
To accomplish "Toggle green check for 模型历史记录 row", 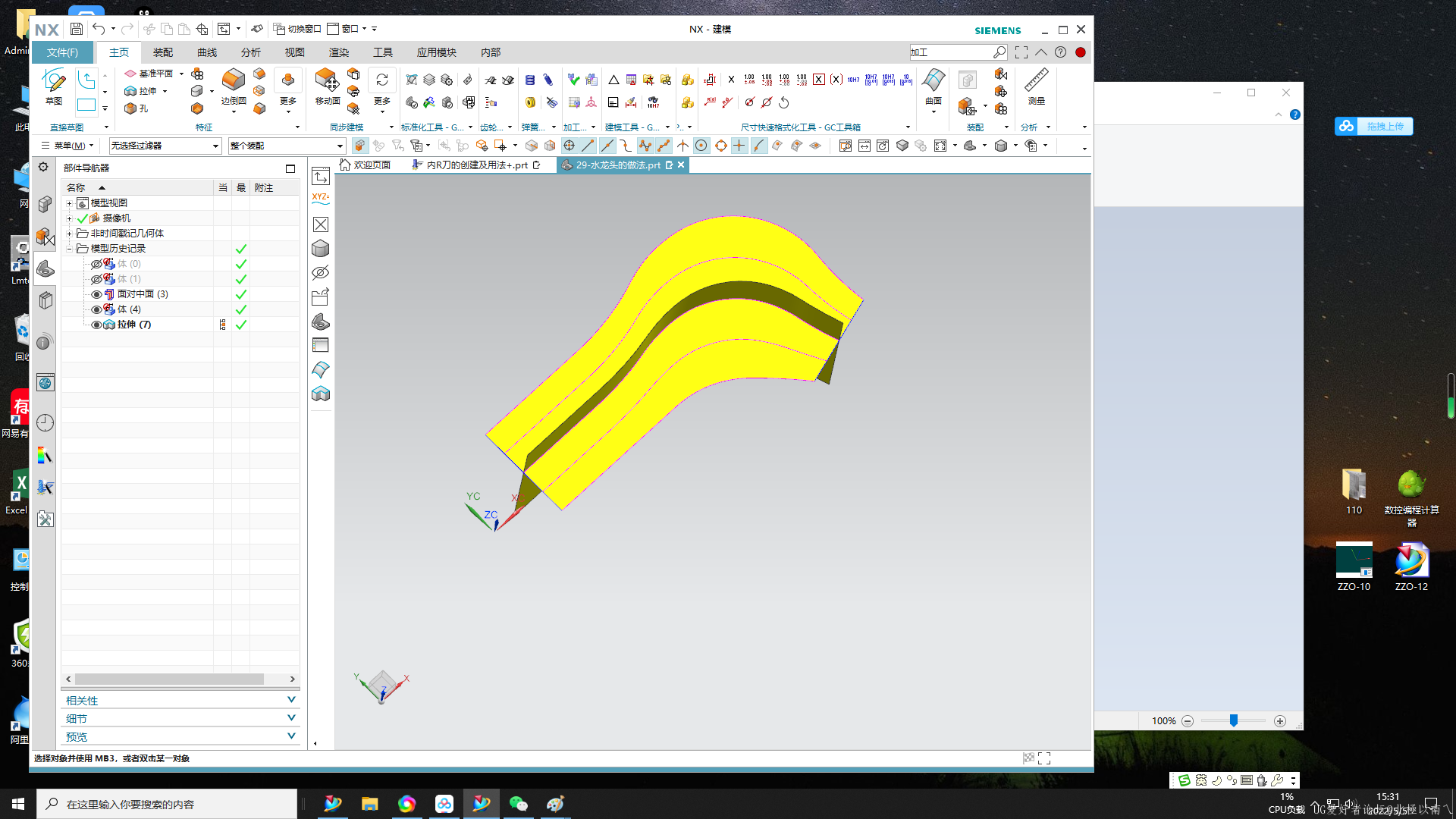I will coord(241,249).
